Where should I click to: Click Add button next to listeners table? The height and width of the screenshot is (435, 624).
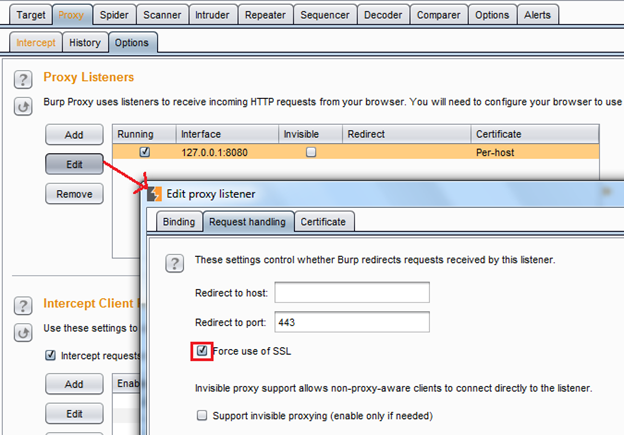coord(74,135)
